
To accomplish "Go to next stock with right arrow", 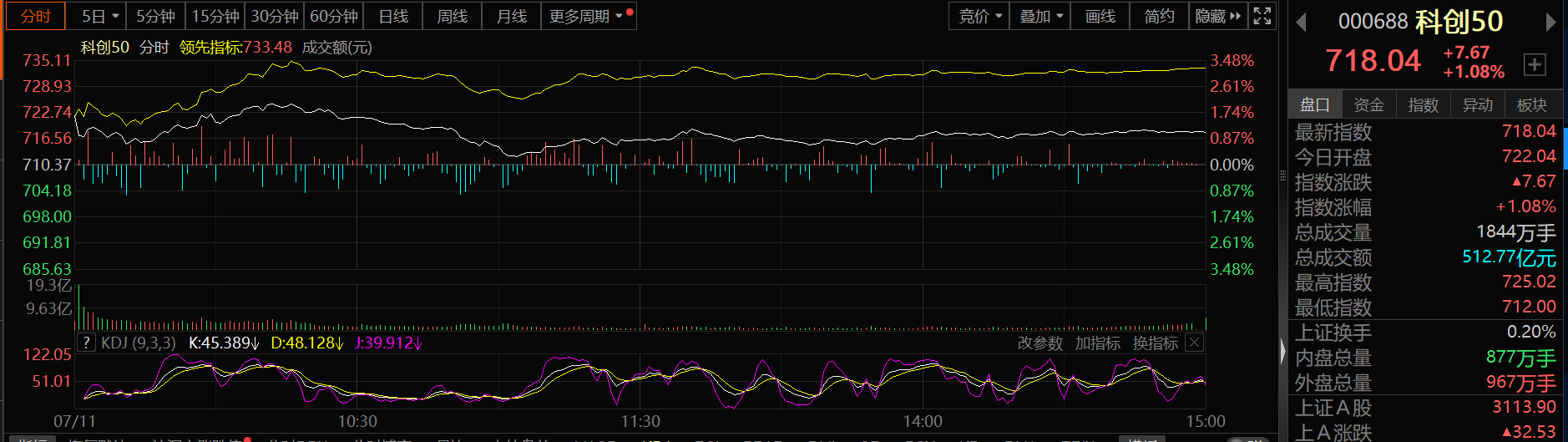I will tap(1550, 23).
